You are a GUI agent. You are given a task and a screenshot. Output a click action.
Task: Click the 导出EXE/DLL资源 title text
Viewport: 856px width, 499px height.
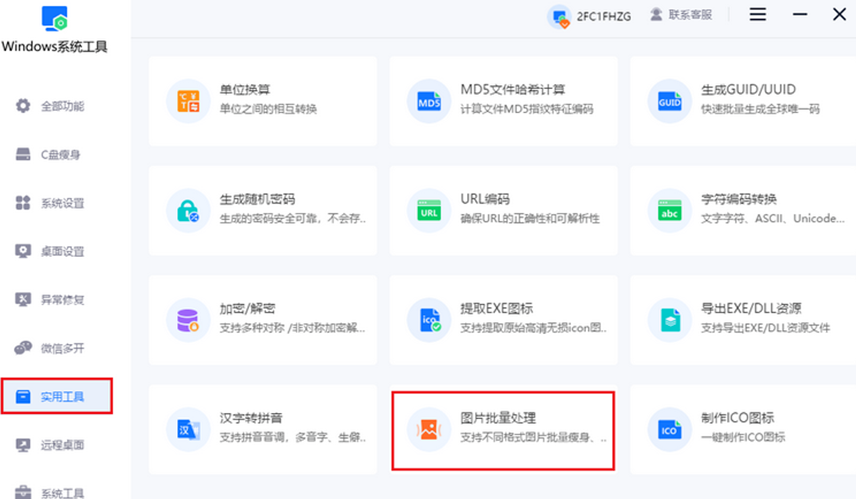(x=751, y=308)
